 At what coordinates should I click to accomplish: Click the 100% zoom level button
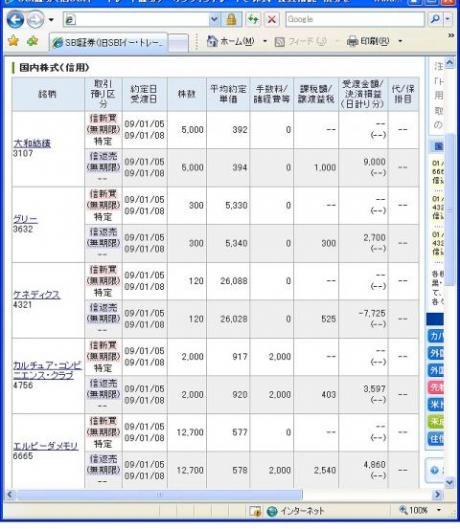point(413,510)
